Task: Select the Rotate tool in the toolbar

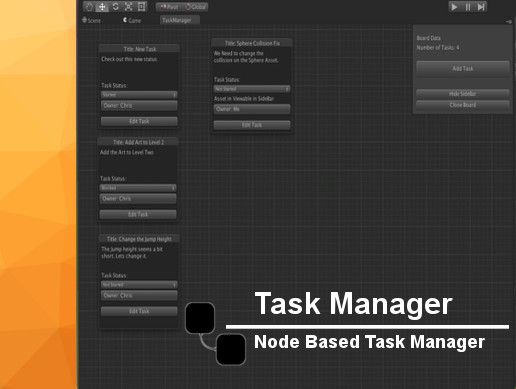Action: 115,7
